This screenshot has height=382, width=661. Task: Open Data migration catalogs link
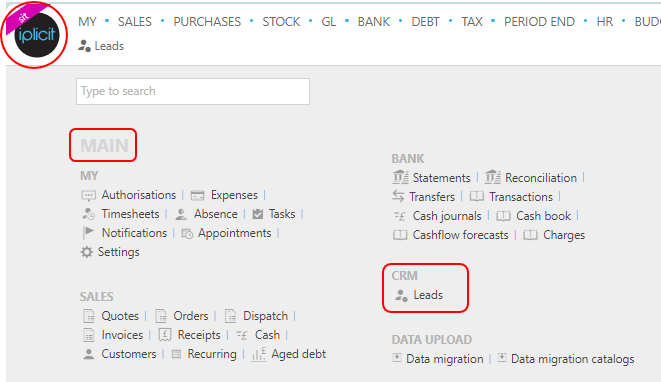572,359
